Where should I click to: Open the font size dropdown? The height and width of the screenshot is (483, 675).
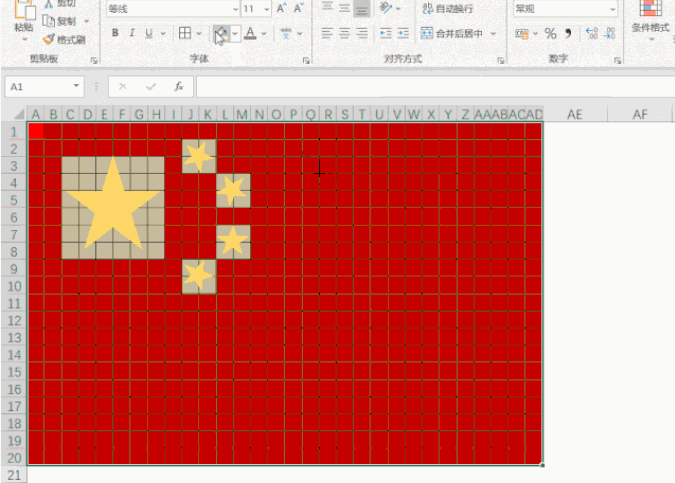click(266, 9)
